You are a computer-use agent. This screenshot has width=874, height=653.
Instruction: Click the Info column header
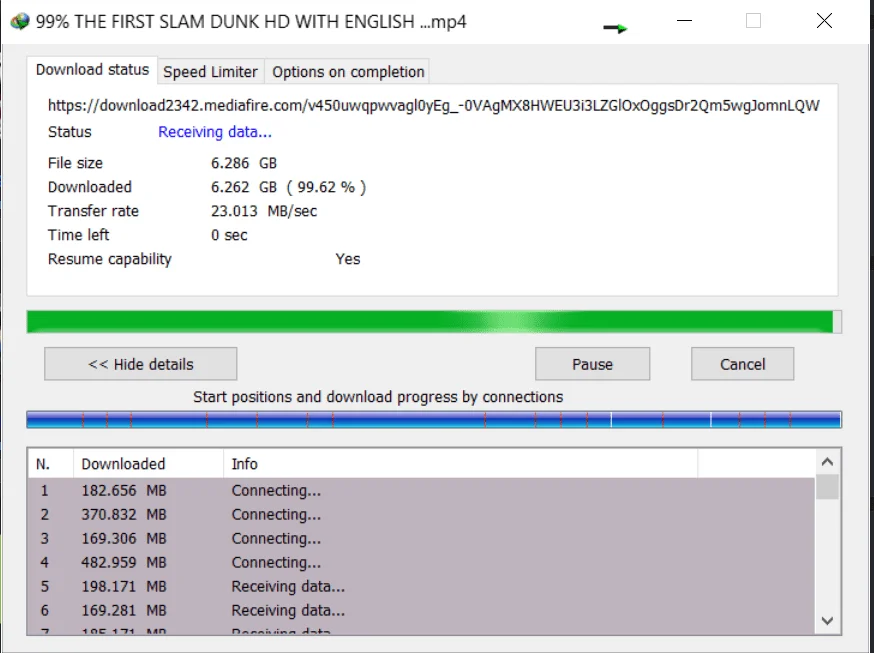460,464
